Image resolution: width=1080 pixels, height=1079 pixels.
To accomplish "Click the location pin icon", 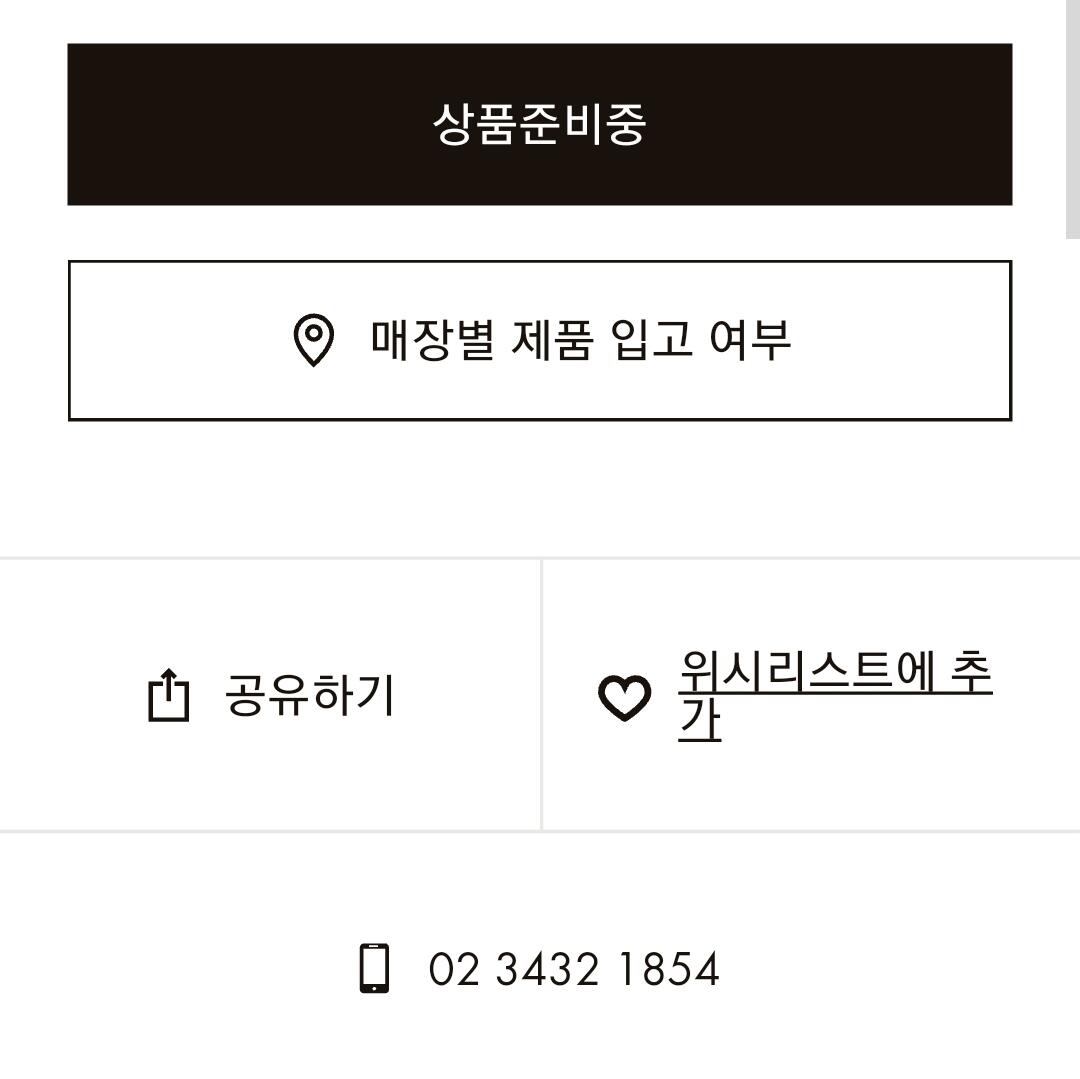I will pyautogui.click(x=313, y=340).
